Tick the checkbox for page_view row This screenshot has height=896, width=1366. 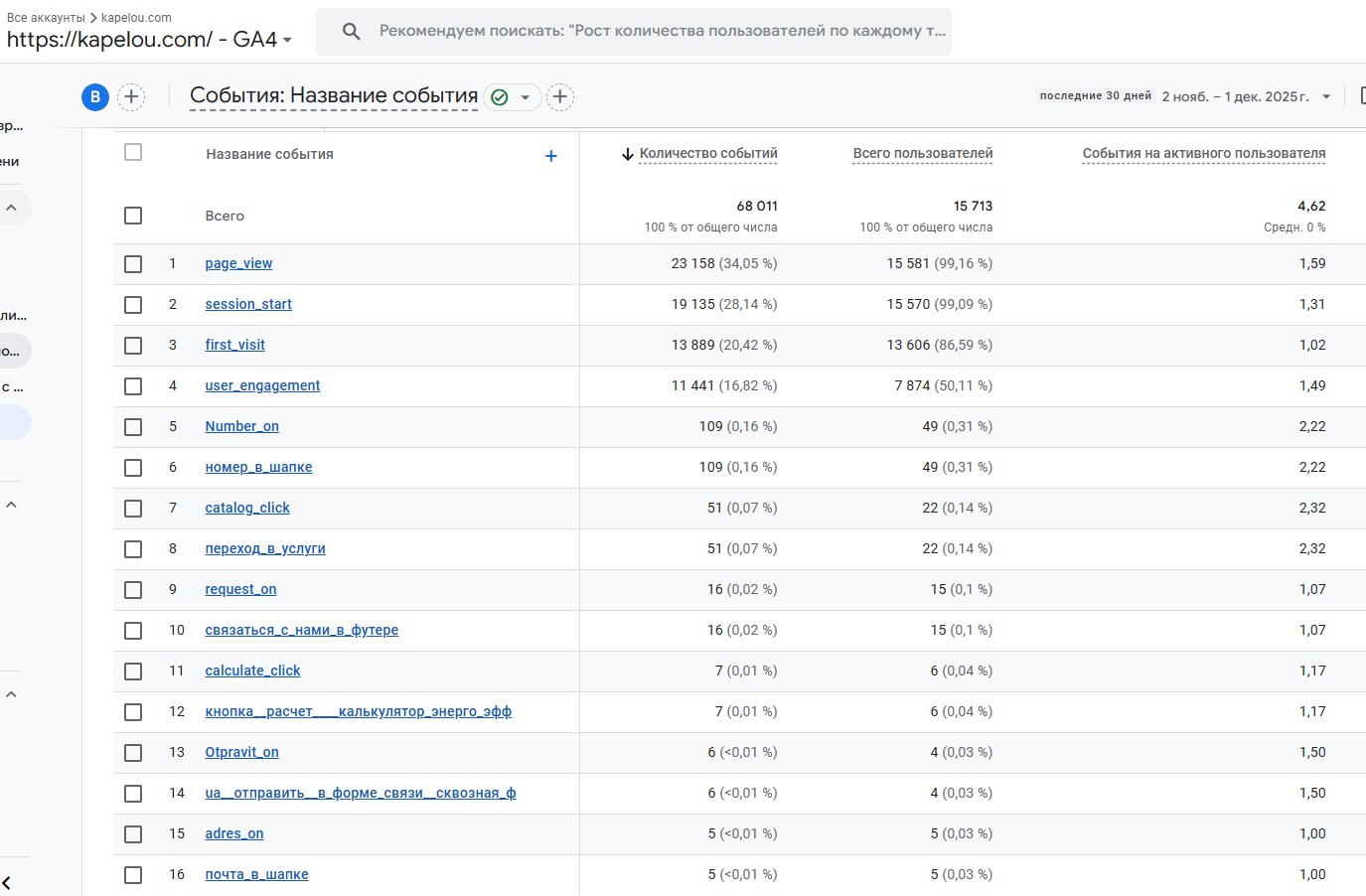[133, 264]
